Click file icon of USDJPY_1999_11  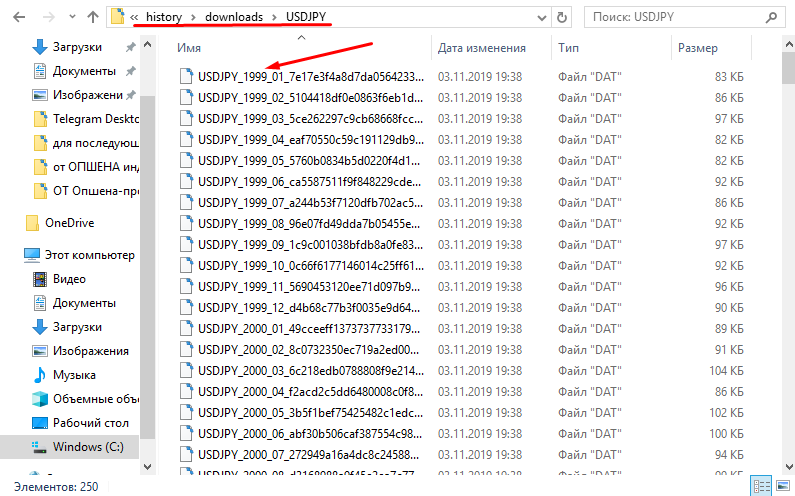tap(187, 287)
